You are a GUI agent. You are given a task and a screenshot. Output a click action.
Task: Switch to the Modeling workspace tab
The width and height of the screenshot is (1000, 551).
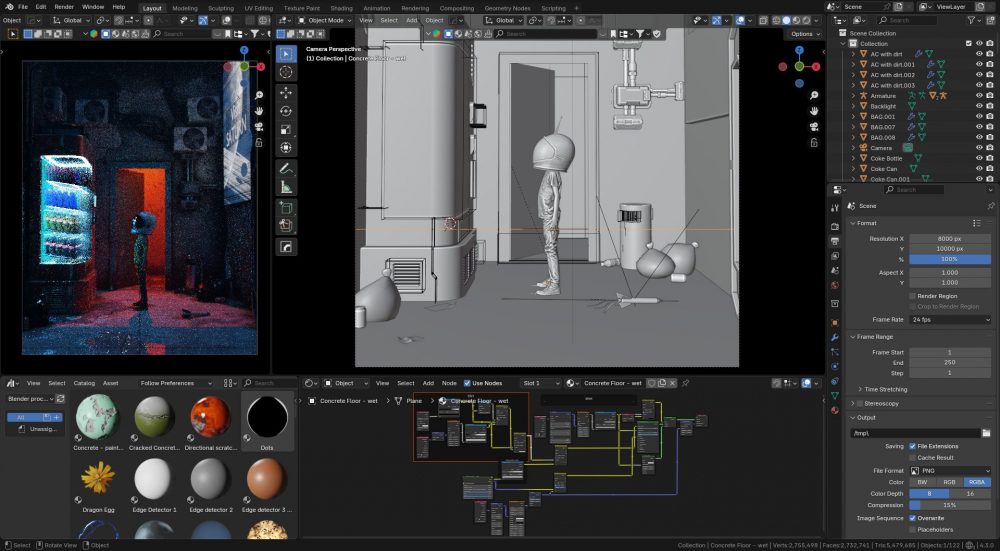pos(185,8)
